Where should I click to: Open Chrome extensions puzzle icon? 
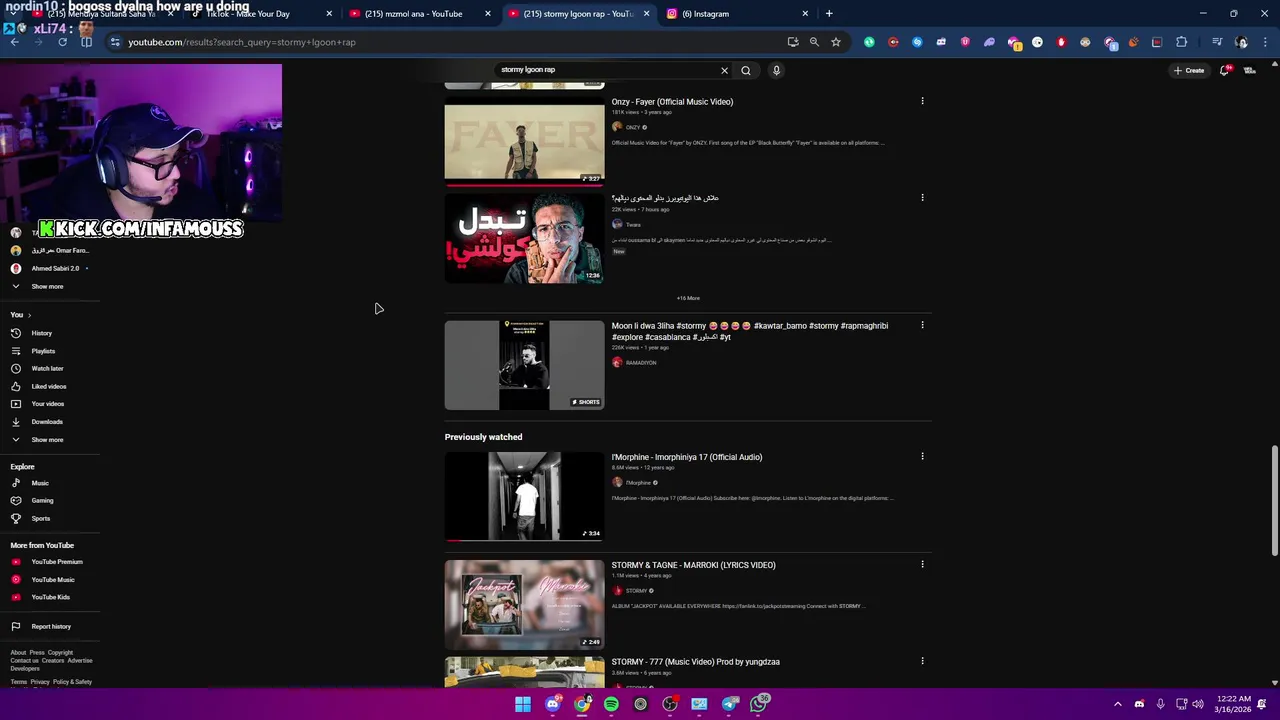click(x=1182, y=42)
